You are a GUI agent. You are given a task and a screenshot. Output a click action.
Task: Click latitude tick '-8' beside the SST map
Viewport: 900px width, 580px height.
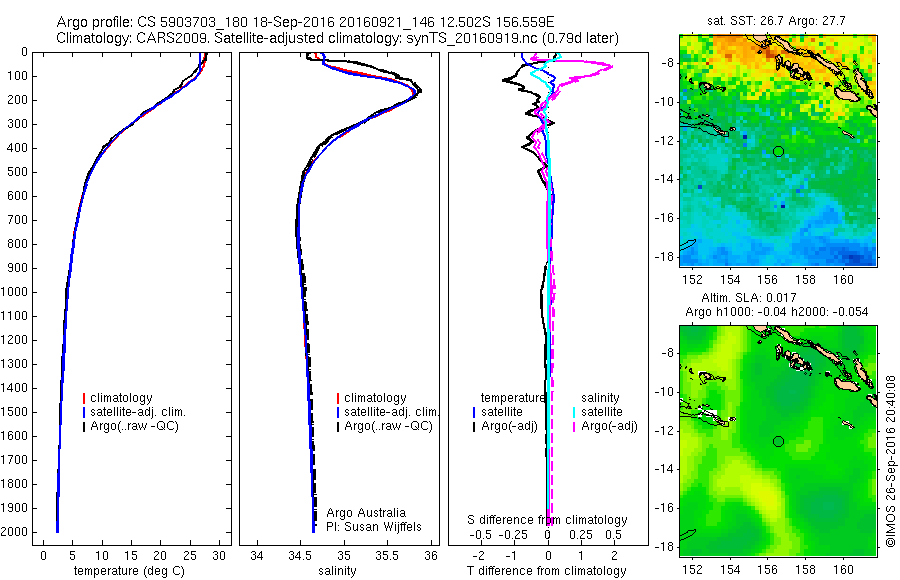(668, 63)
